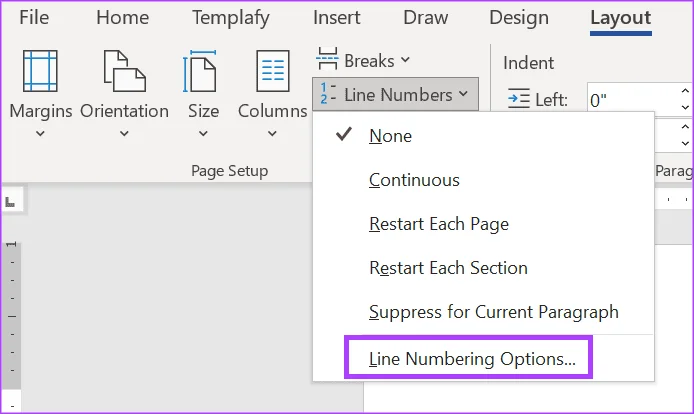
Task: Click the Line Numbers 1-2 icon
Action: 328,93
